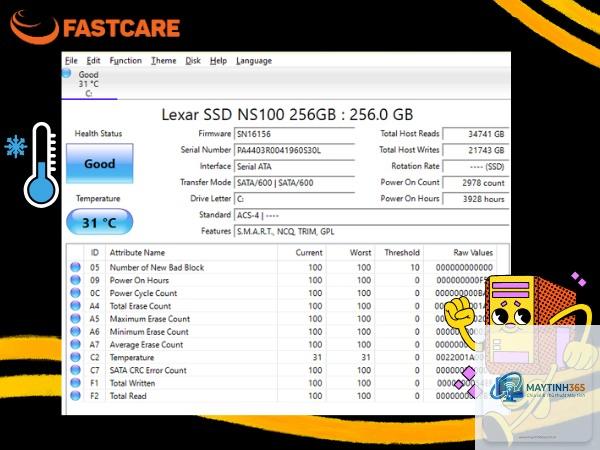The width and height of the screenshot is (600, 450).
Task: Select the C: drive tab showing Good 31 °C
Action: coord(89,84)
